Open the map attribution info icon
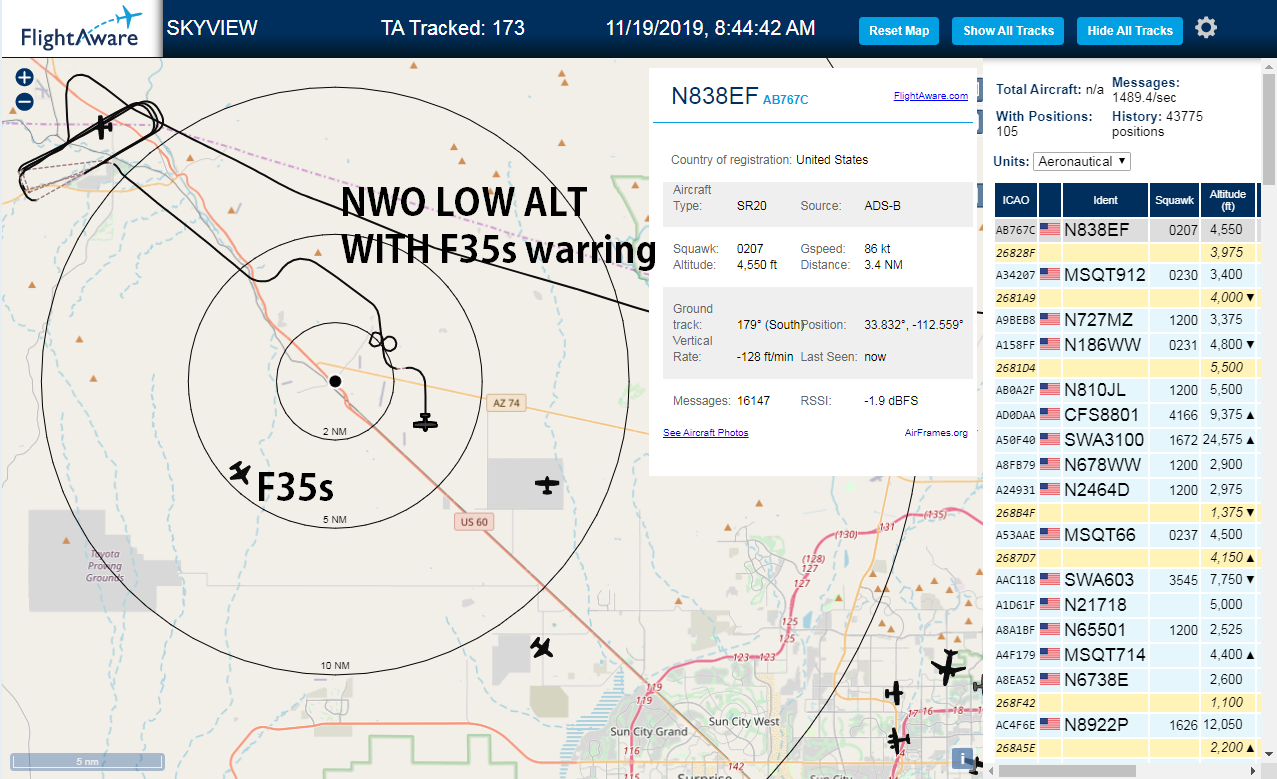Screen dimensions: 1277x779 [962, 758]
